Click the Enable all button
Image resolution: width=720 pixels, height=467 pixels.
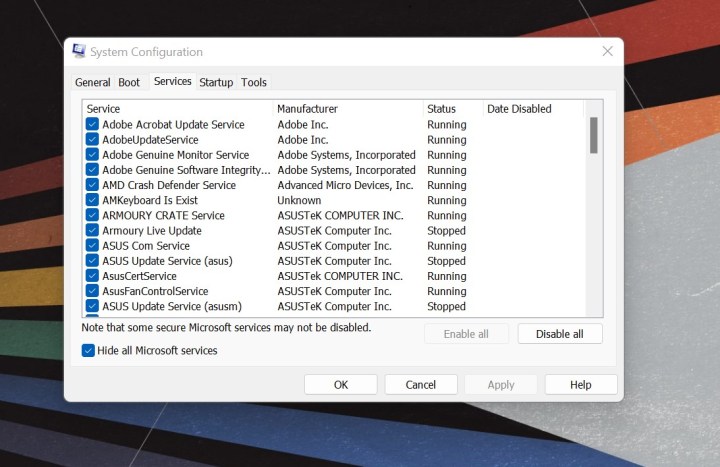(466, 334)
